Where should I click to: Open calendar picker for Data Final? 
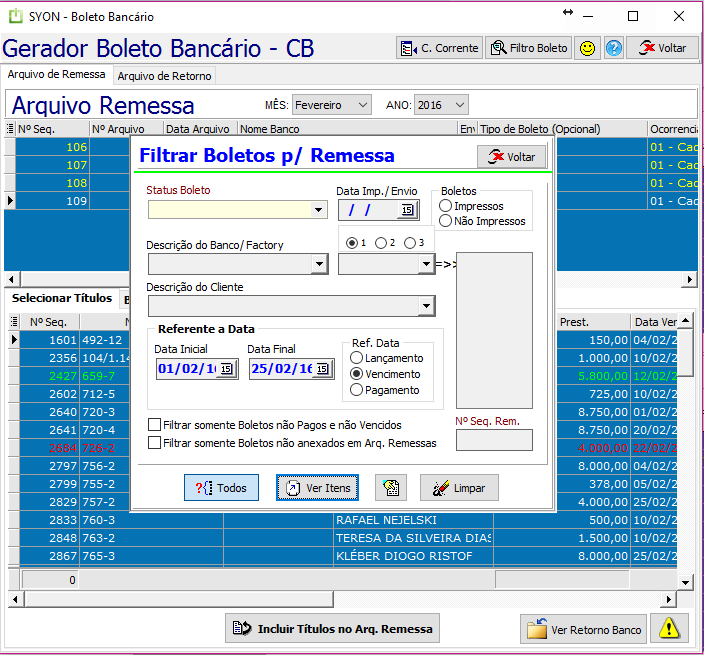click(322, 369)
